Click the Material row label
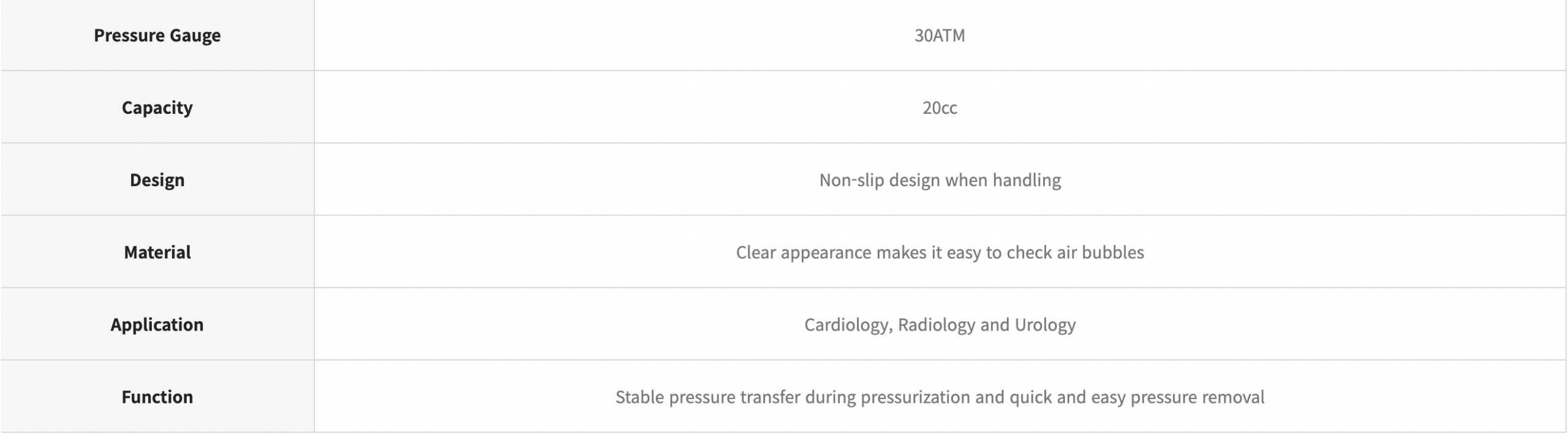The width and height of the screenshot is (1568, 434). [157, 252]
